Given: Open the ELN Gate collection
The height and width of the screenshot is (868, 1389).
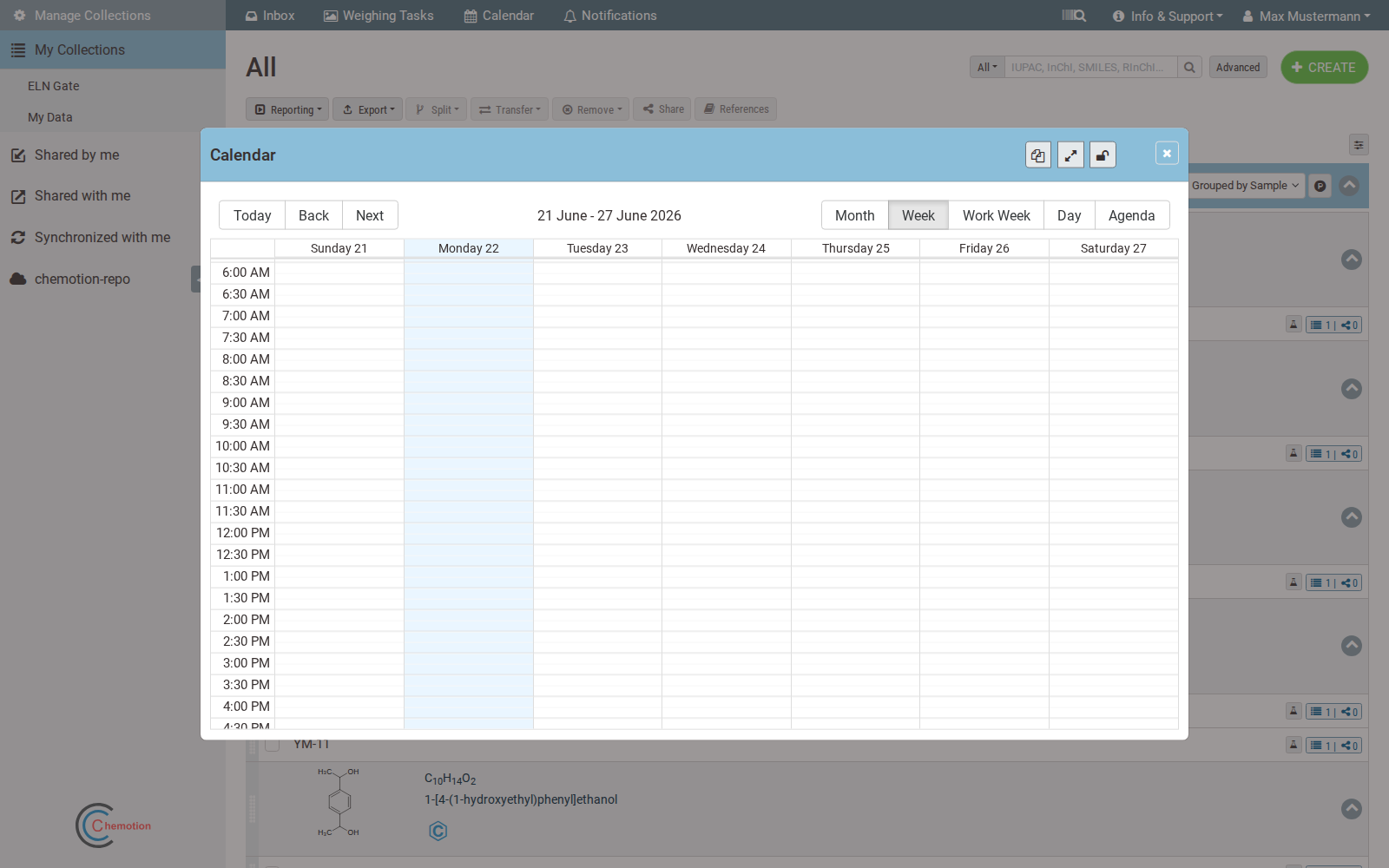Looking at the screenshot, I should pos(54,86).
